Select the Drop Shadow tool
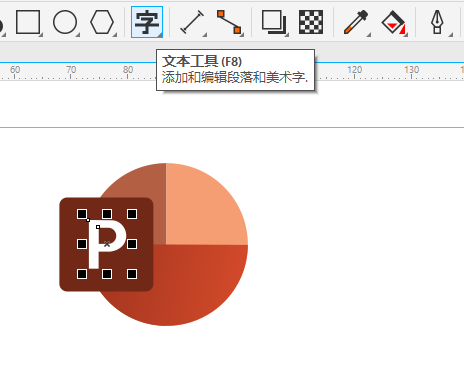464x370 pixels. (x=274, y=22)
